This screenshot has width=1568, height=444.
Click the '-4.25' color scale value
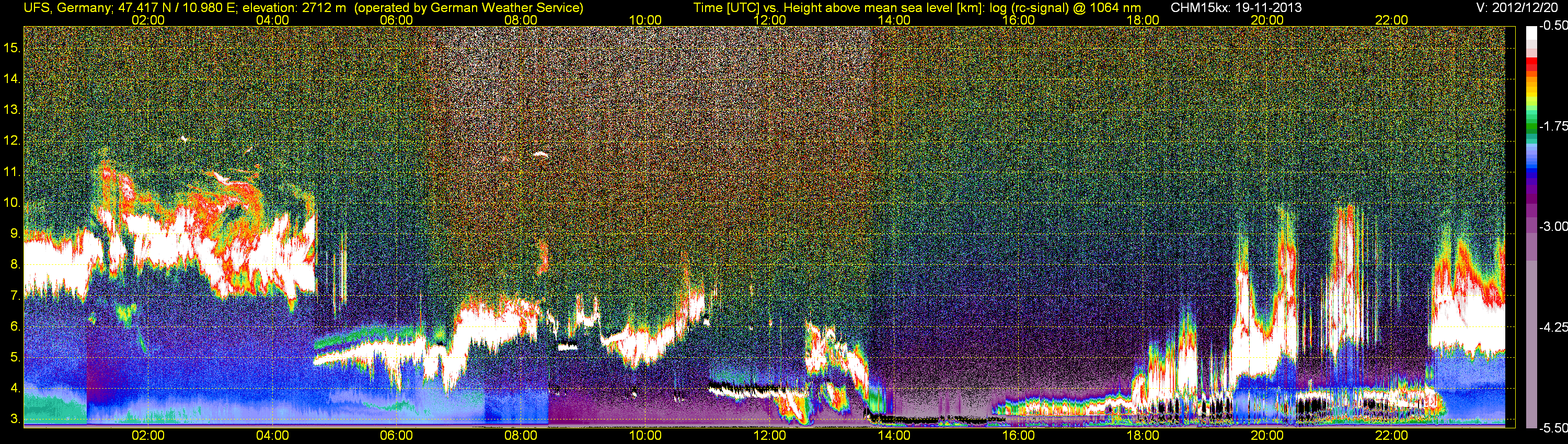point(1553,327)
